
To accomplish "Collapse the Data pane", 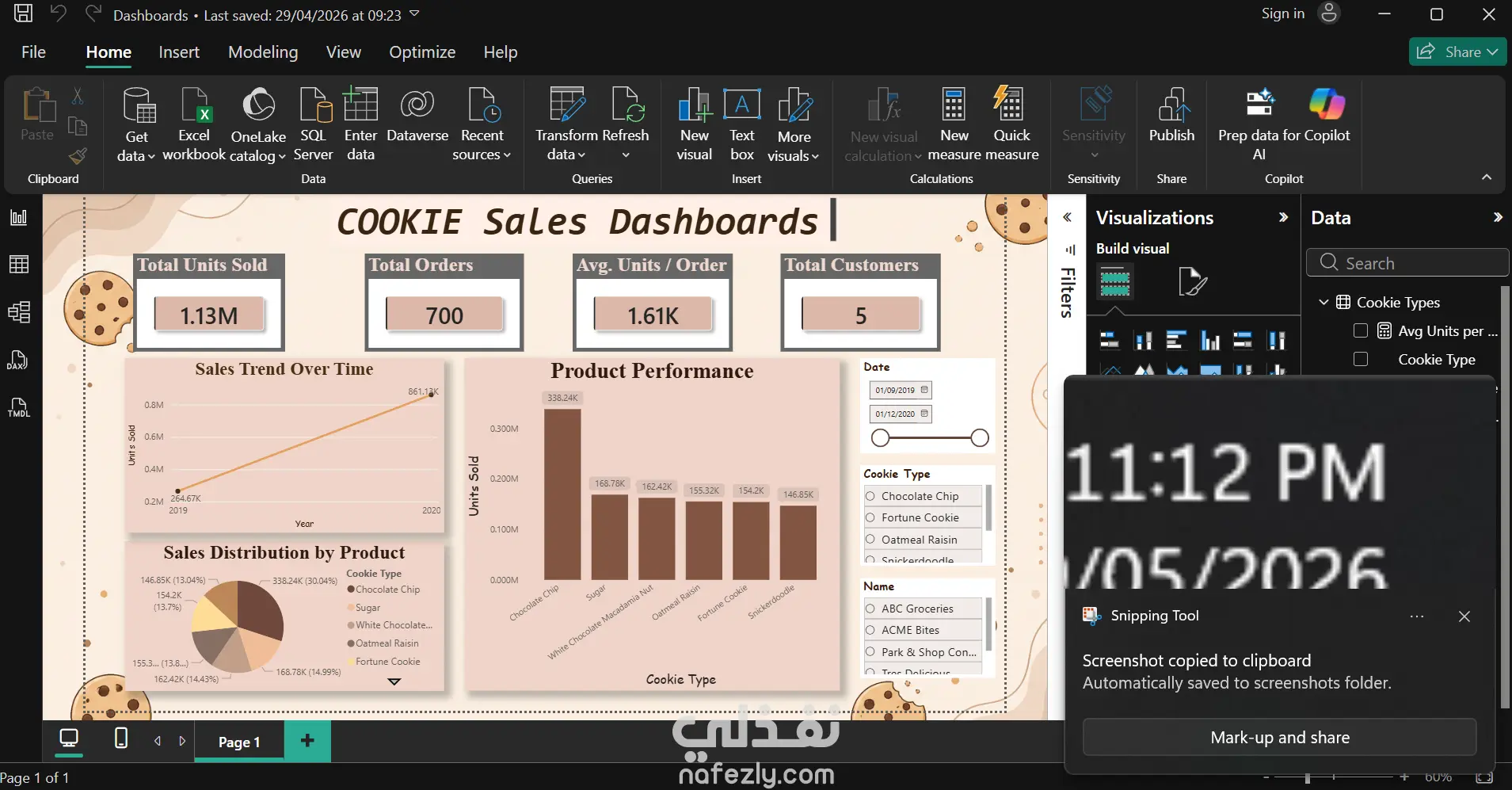I will [1498, 217].
